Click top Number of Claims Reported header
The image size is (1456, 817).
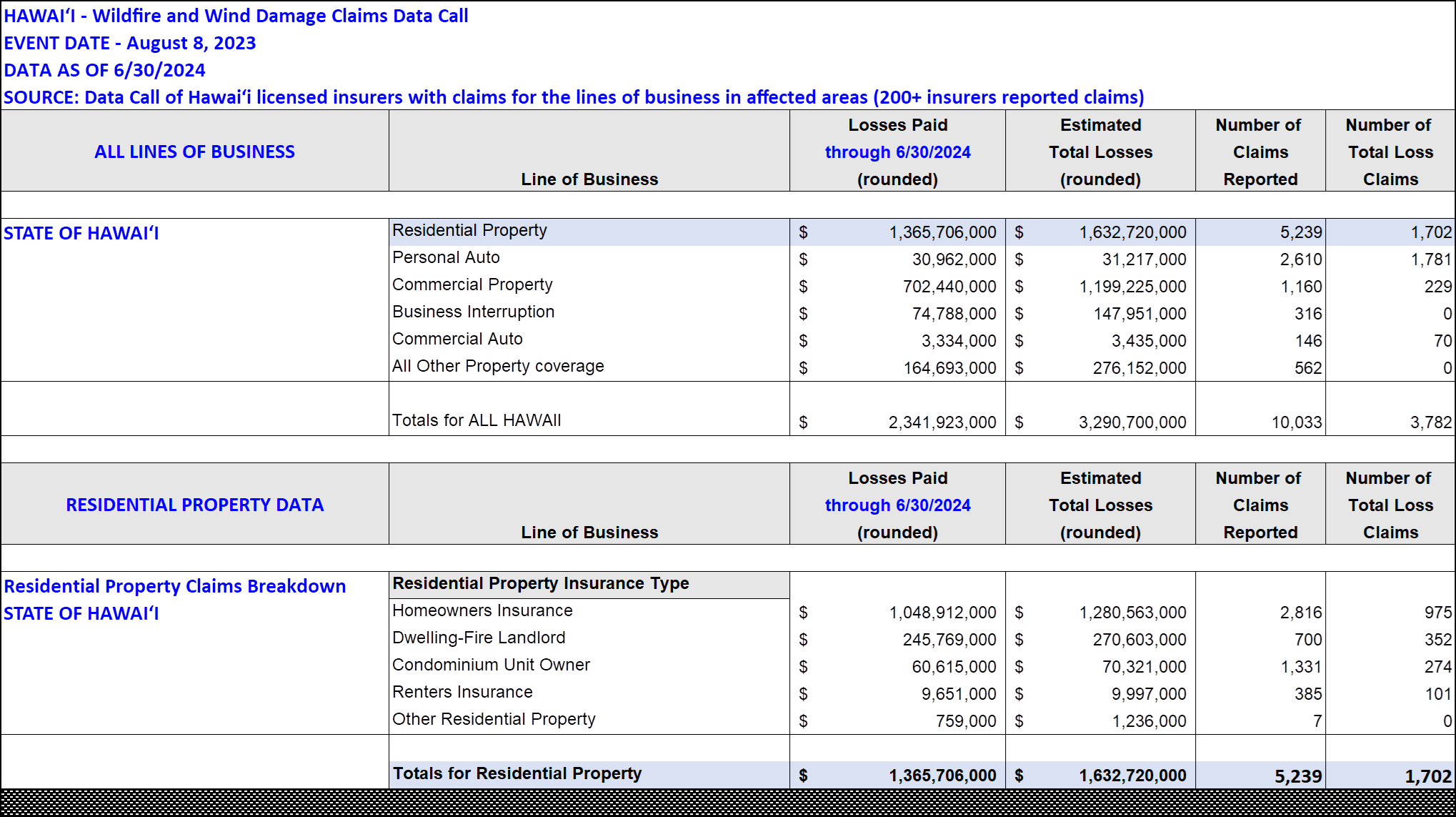click(1260, 152)
